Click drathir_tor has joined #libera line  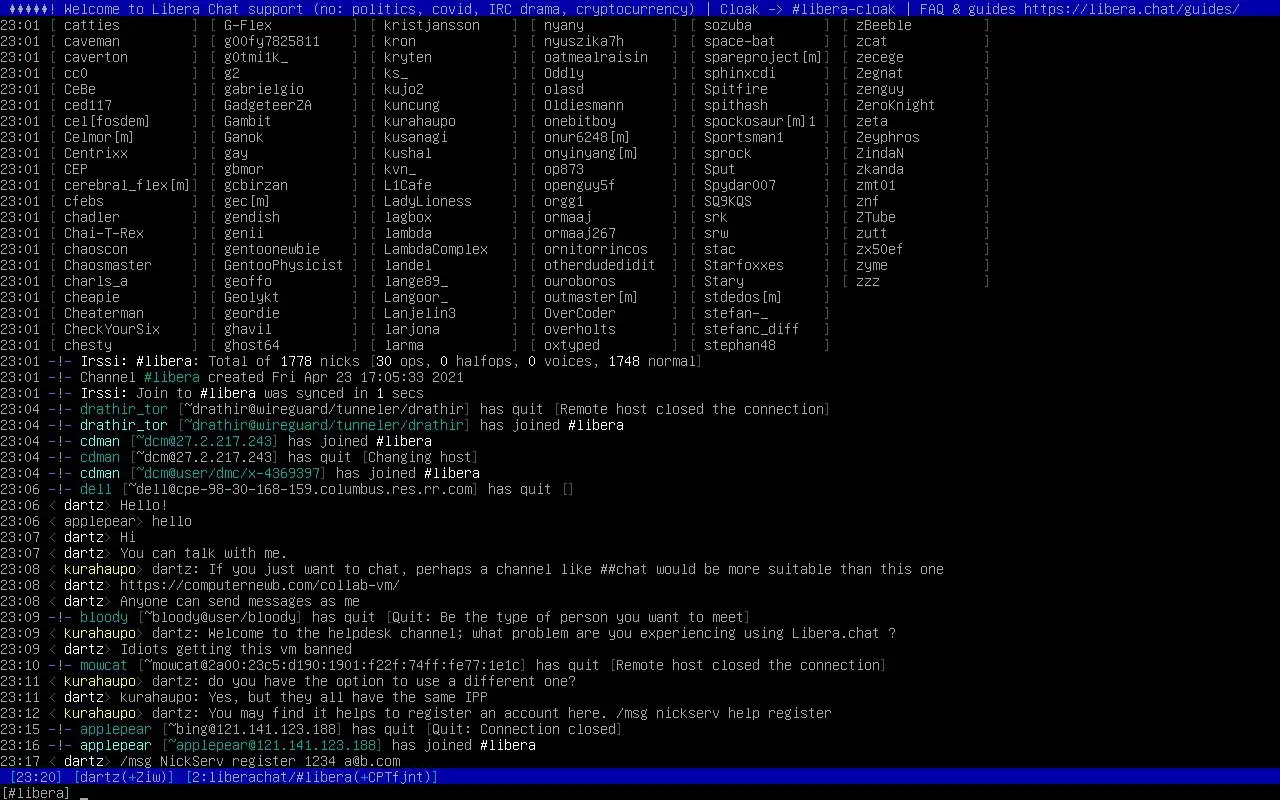[x=312, y=425]
